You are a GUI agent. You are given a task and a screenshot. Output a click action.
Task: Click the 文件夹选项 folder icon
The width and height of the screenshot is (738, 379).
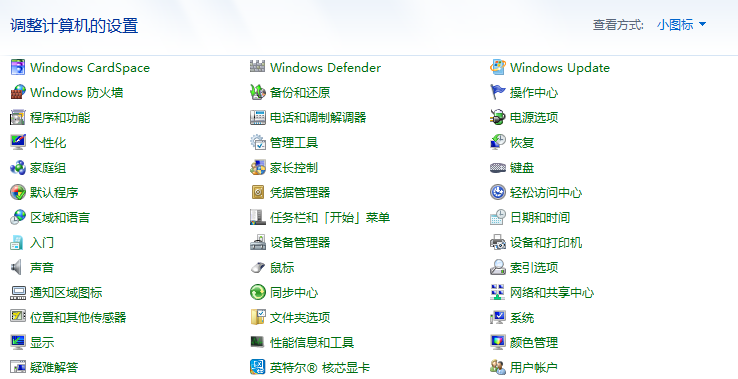pos(257,317)
